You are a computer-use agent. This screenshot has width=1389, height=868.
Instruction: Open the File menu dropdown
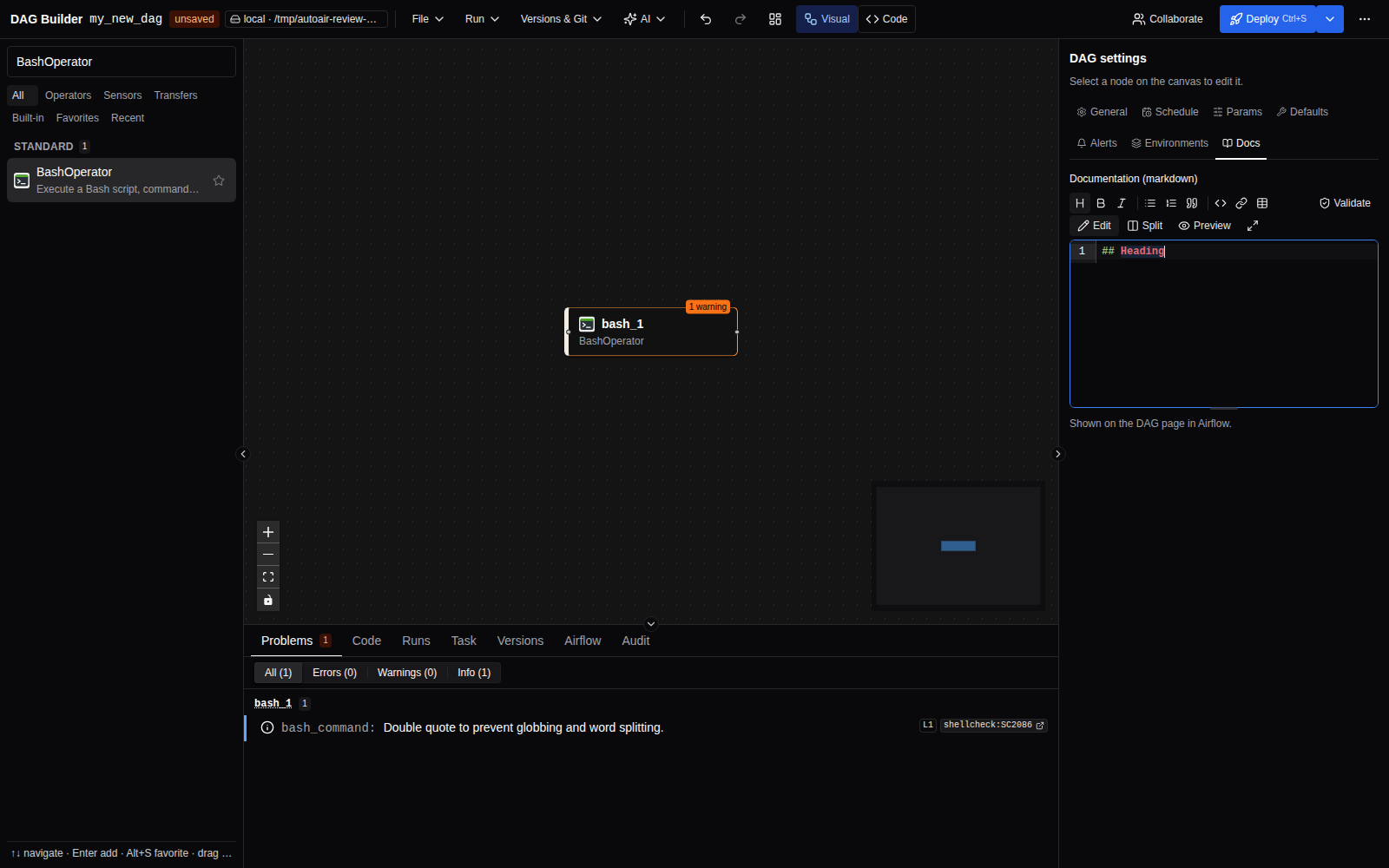[428, 19]
